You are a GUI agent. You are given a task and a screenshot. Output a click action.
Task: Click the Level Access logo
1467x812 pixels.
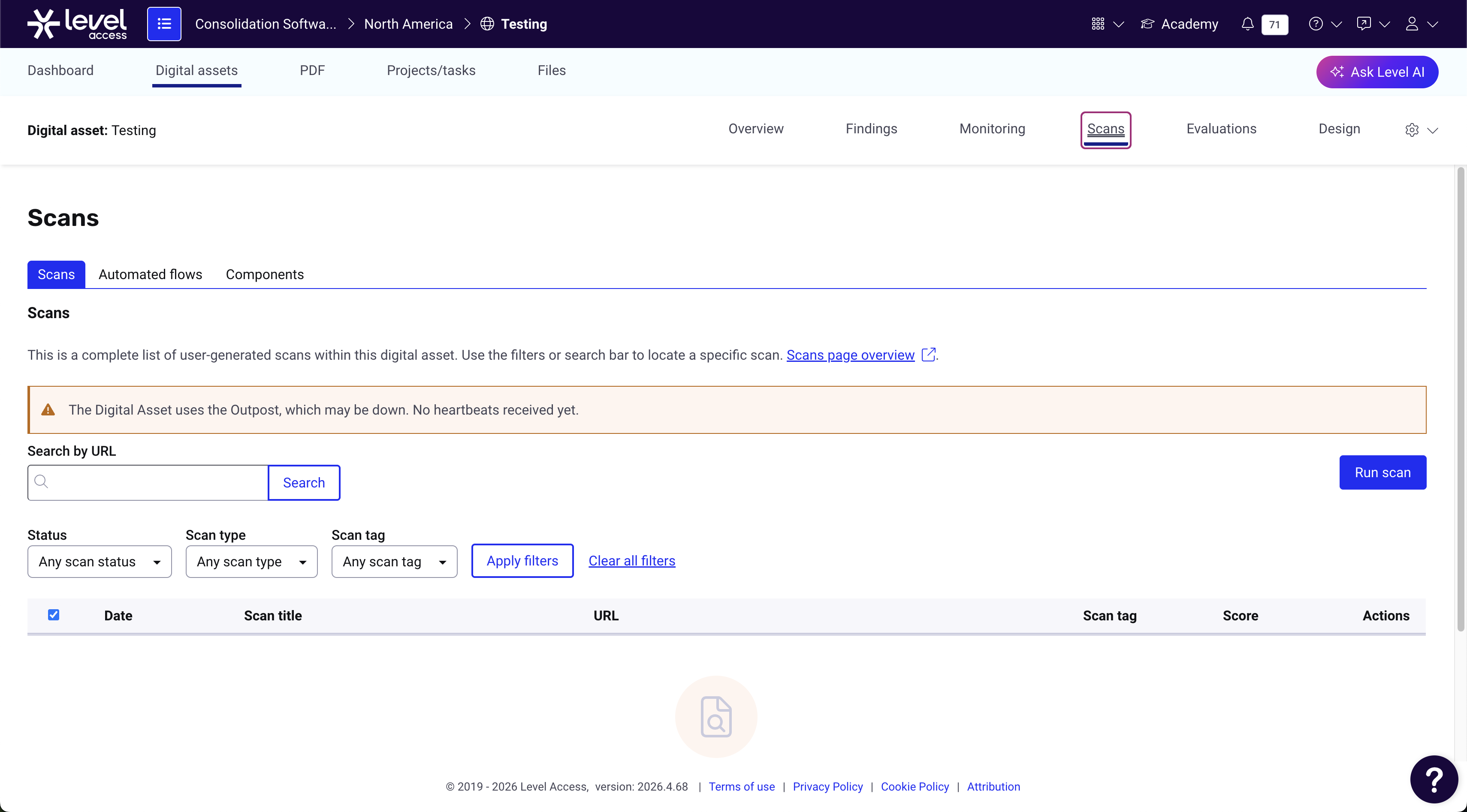77,24
